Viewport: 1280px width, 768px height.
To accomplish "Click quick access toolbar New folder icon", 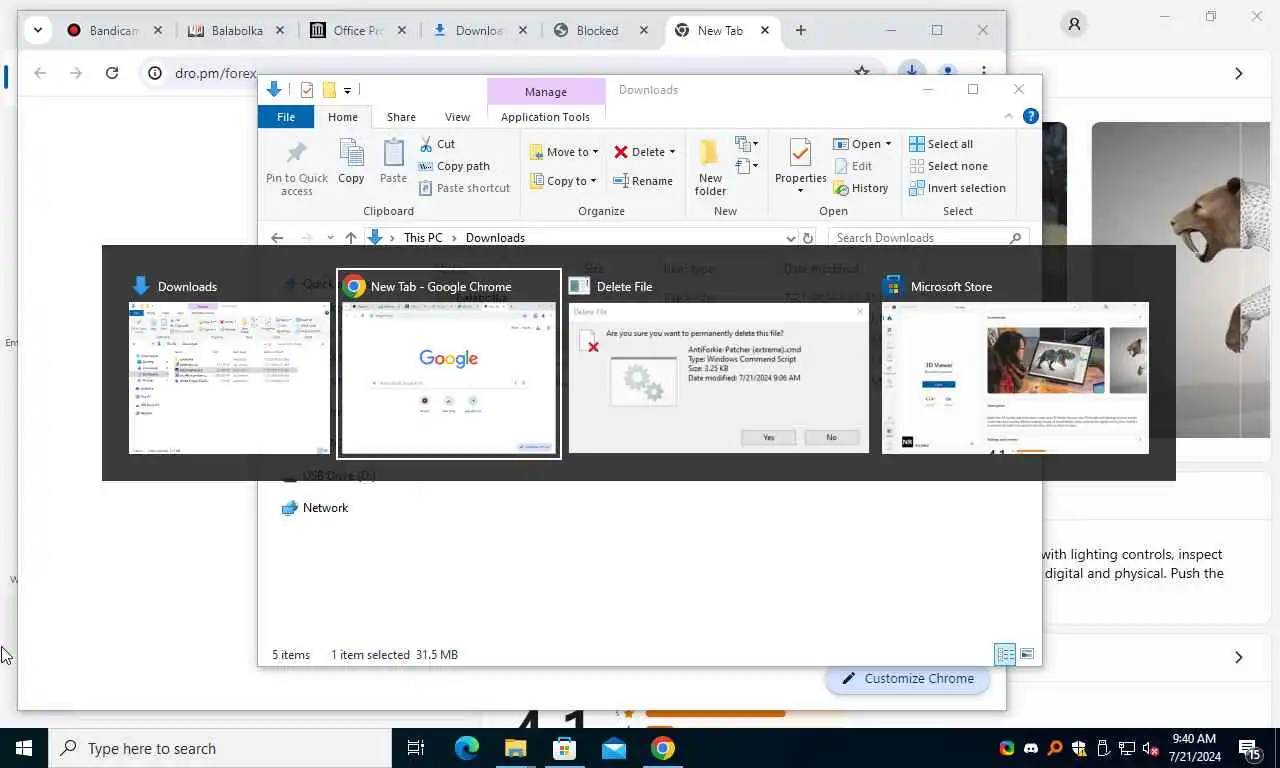I will pyautogui.click(x=329, y=90).
